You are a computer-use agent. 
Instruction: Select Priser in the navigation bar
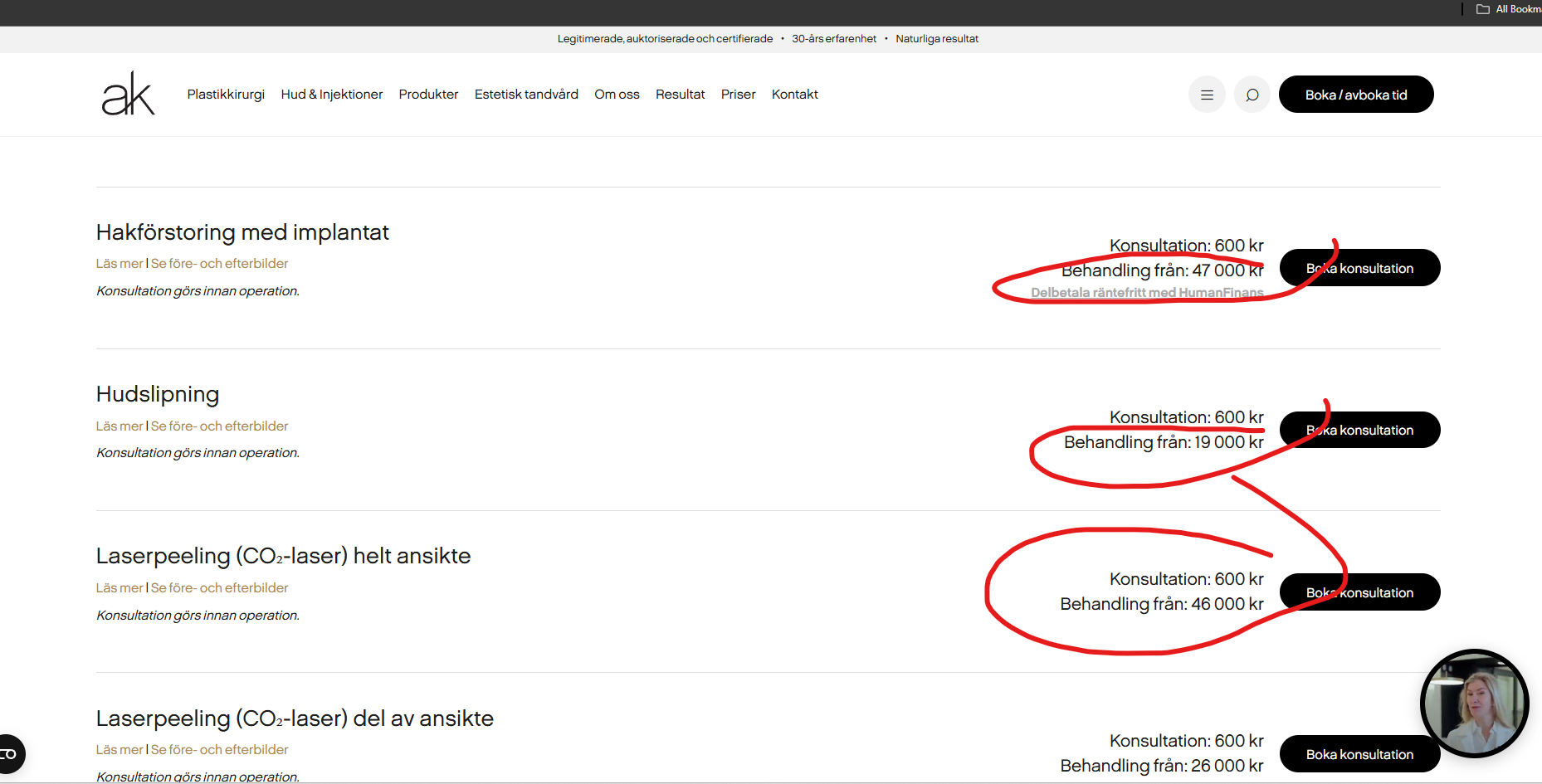pos(738,95)
